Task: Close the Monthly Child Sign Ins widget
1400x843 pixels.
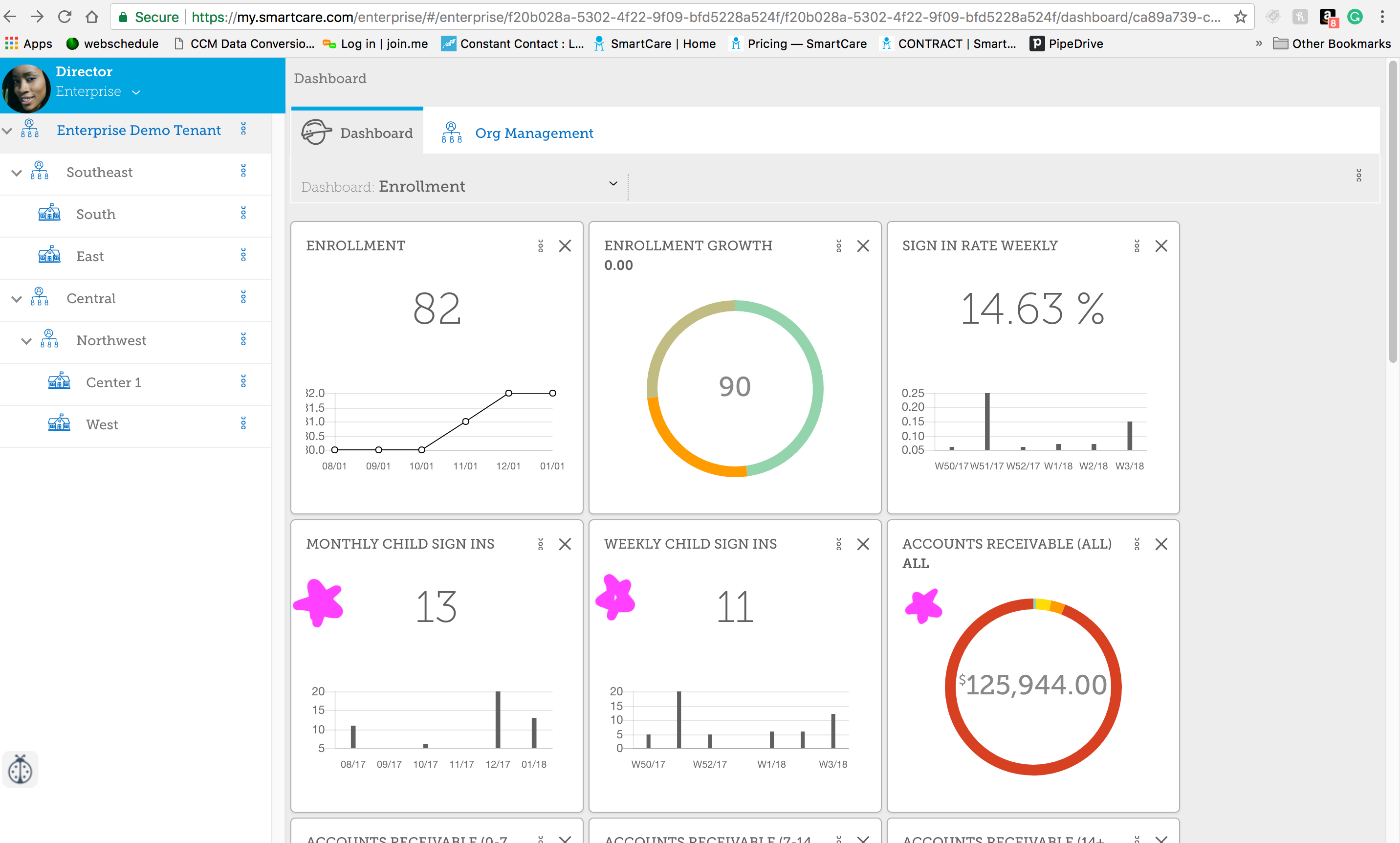Action: click(565, 544)
